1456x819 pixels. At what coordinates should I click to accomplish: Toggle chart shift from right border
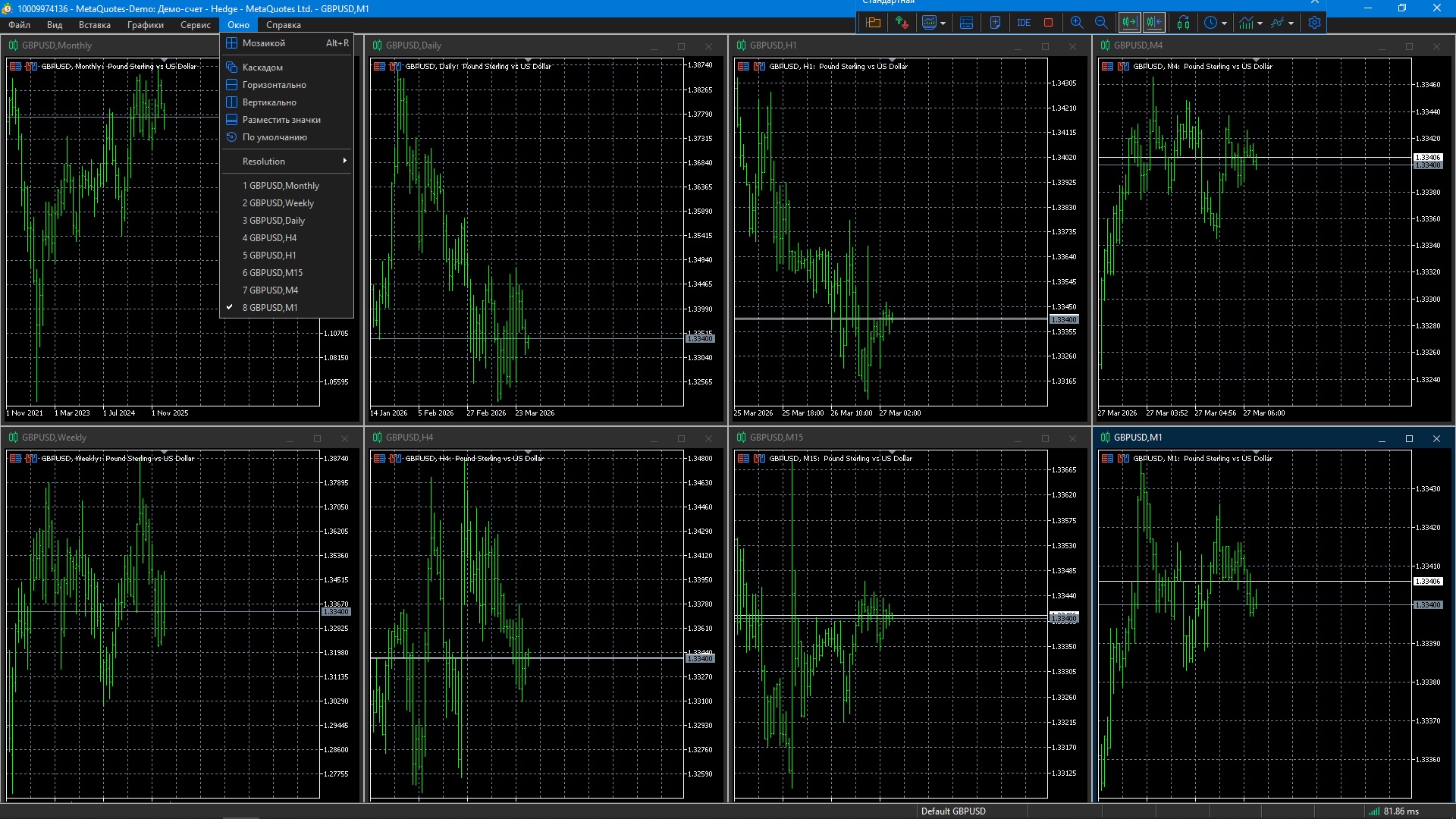(x=1154, y=23)
